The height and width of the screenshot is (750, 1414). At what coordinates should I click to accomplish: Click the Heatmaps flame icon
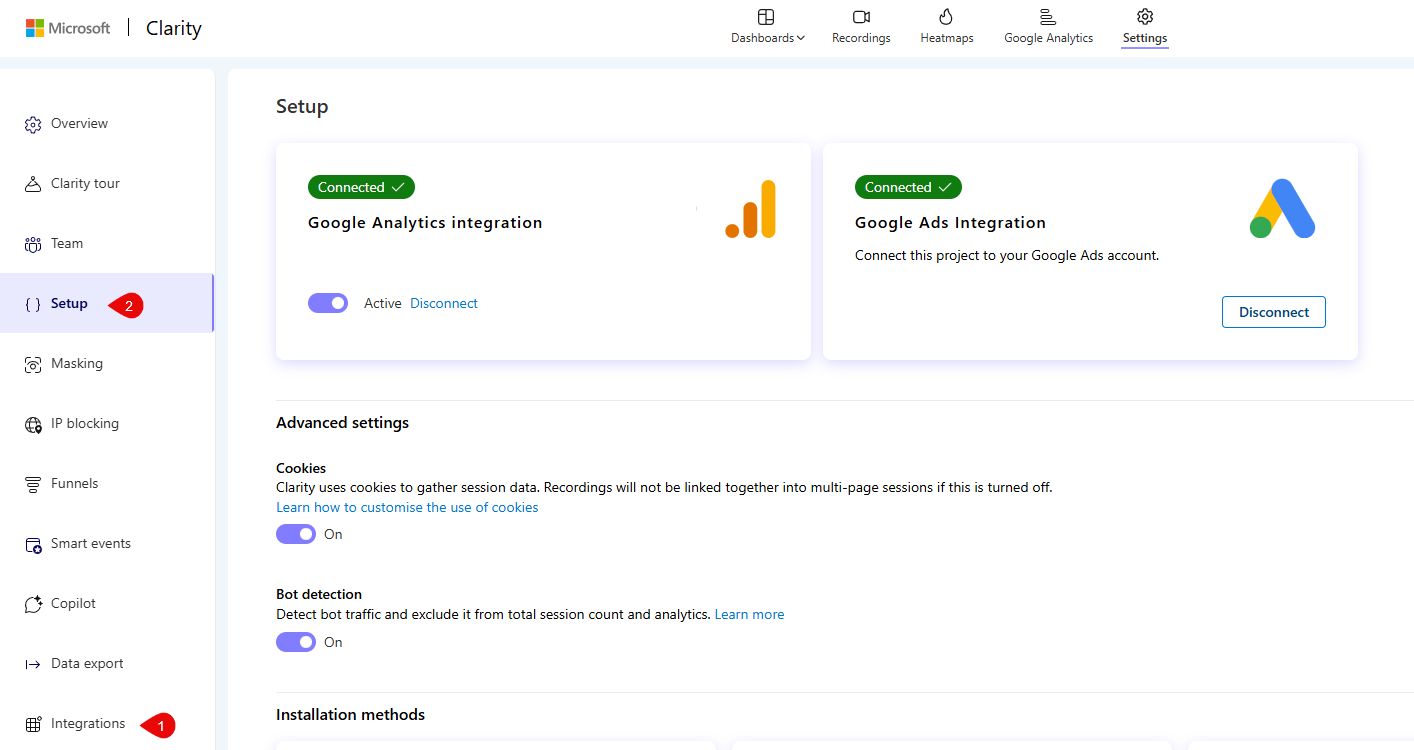(946, 17)
